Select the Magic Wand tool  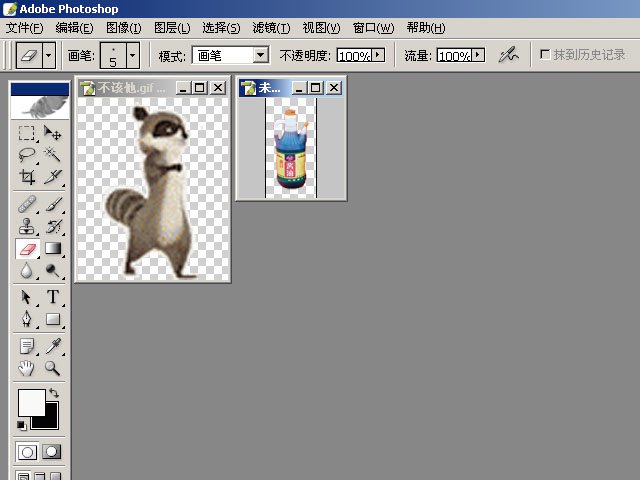(x=52, y=155)
